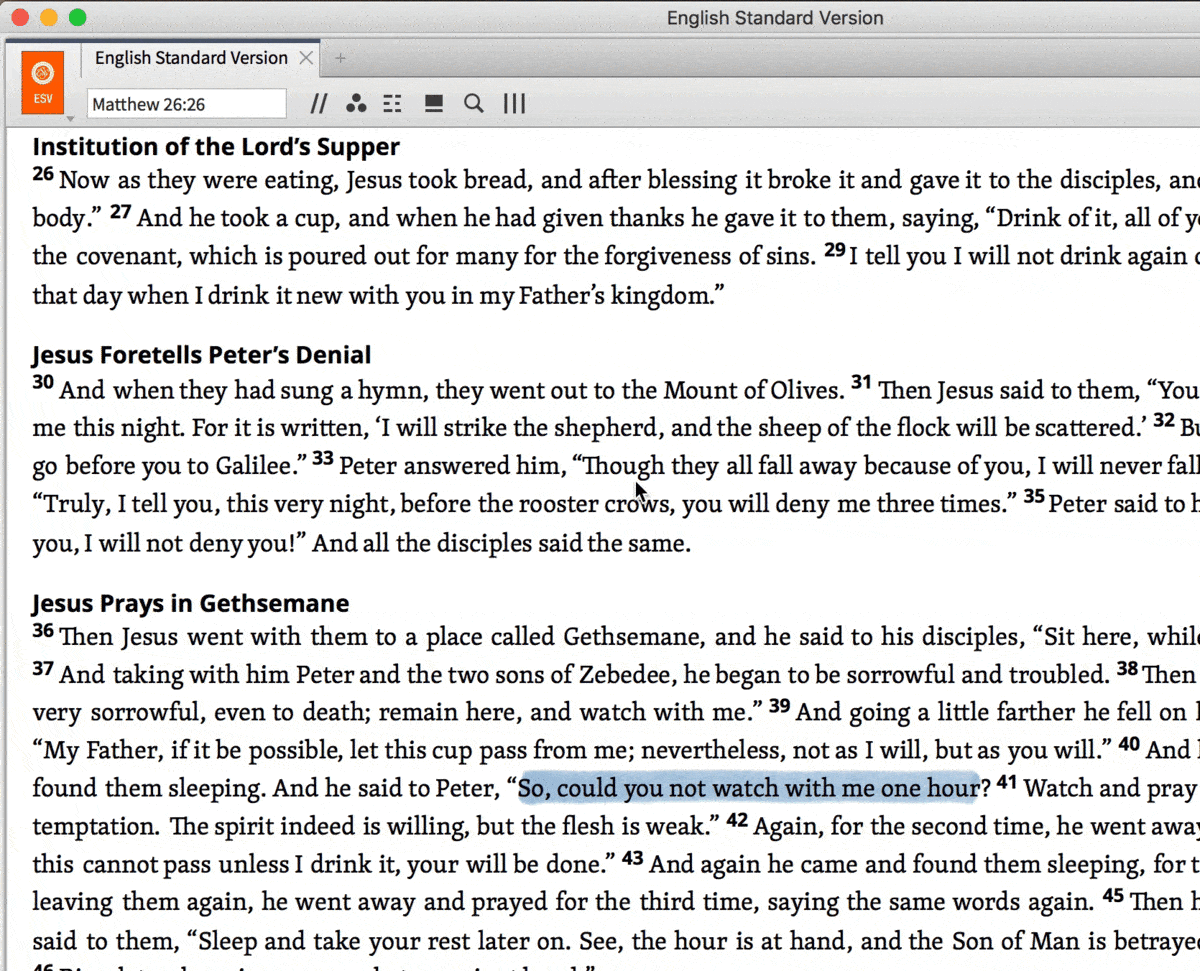Click the orange ESV resource icon
Image resolution: width=1200 pixels, height=971 pixels.
coord(43,82)
